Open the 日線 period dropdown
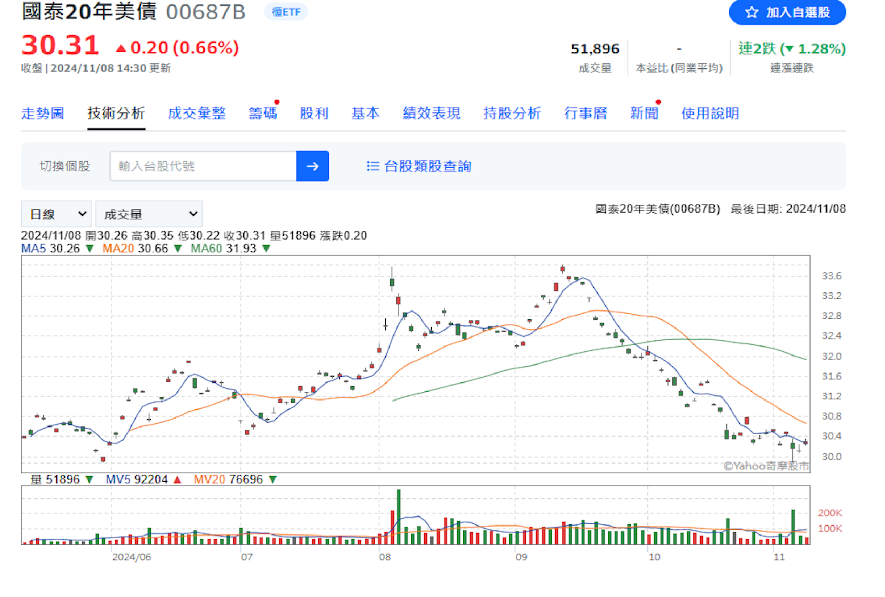885x597 pixels. (x=56, y=214)
